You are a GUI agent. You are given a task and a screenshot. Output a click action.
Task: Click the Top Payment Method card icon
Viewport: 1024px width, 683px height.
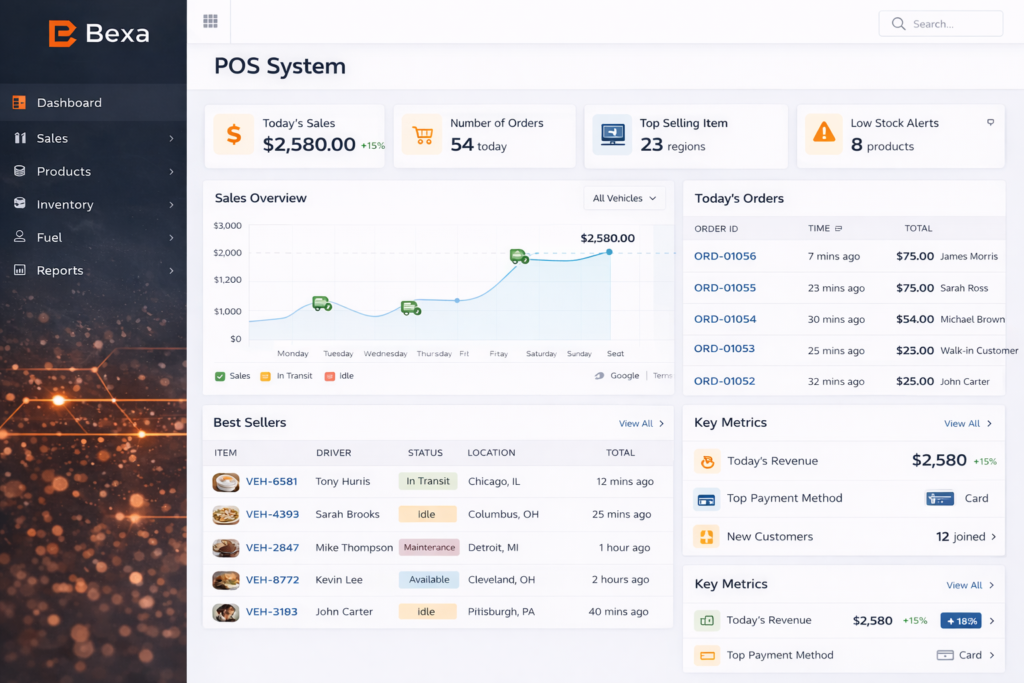707,499
